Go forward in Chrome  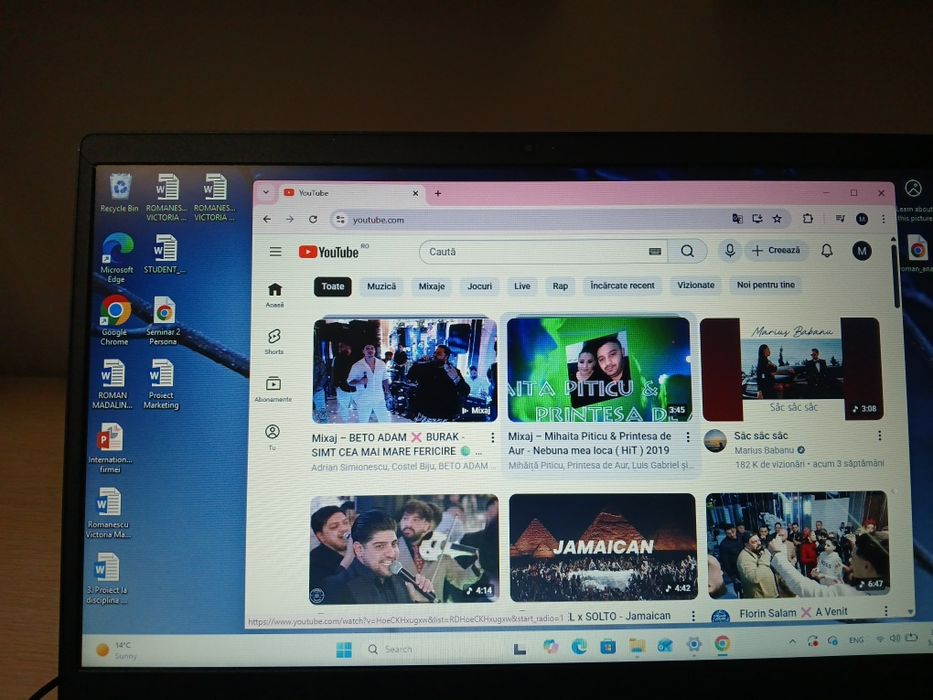point(290,219)
